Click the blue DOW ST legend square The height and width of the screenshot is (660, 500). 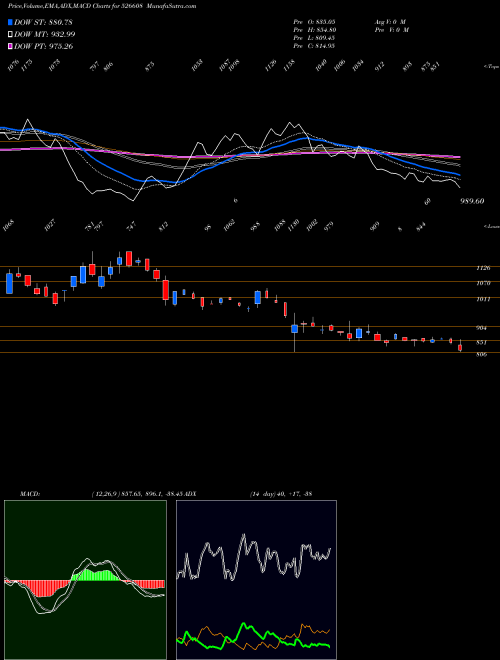(10, 22)
